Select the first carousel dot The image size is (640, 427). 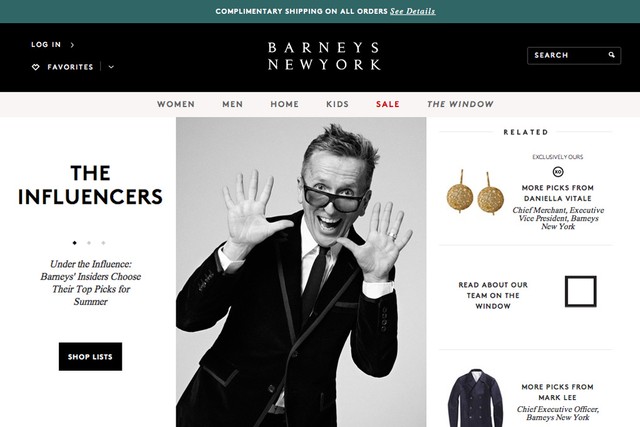coord(74,243)
